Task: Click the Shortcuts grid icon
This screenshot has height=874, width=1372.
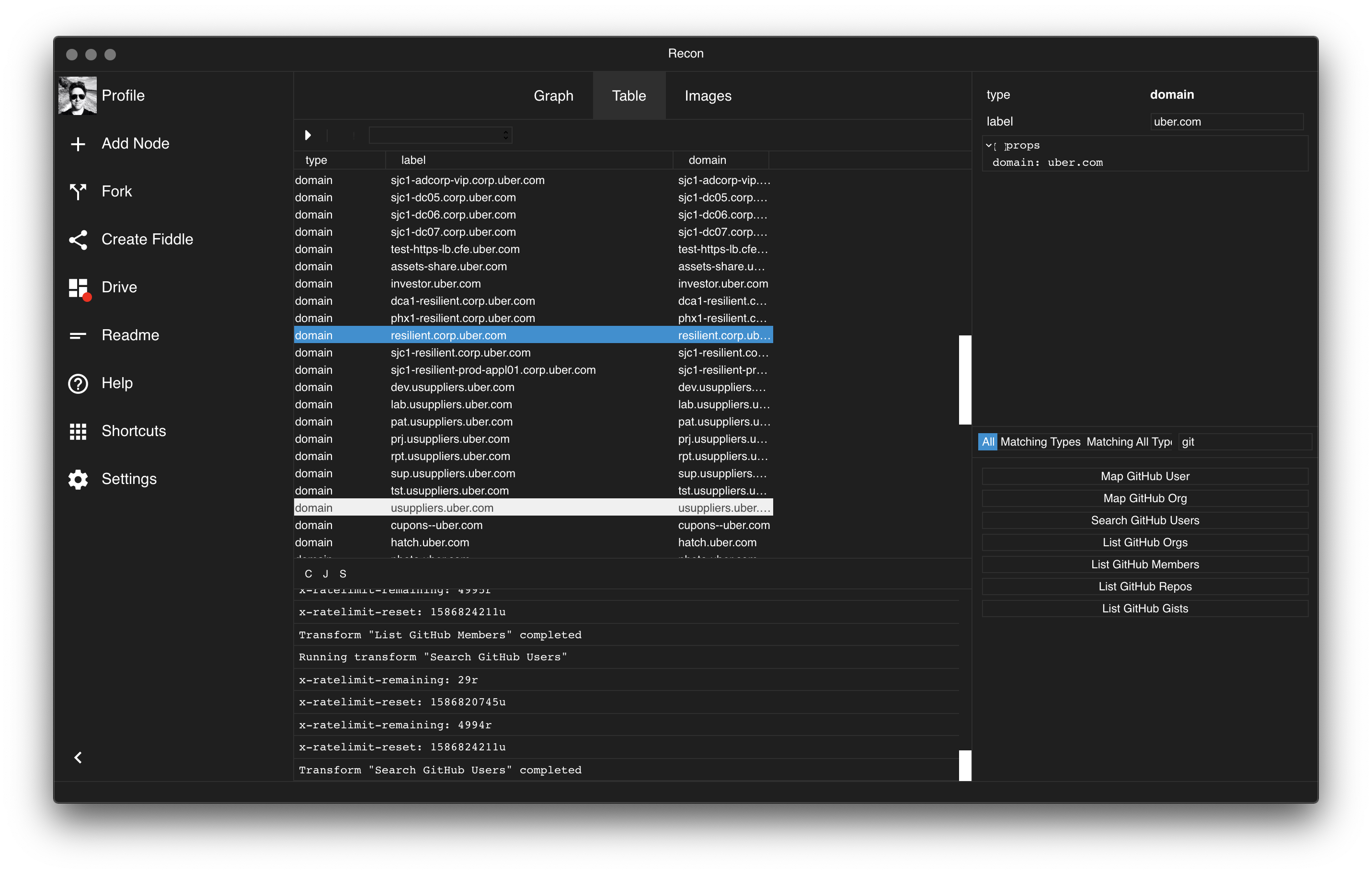Action: [x=78, y=431]
